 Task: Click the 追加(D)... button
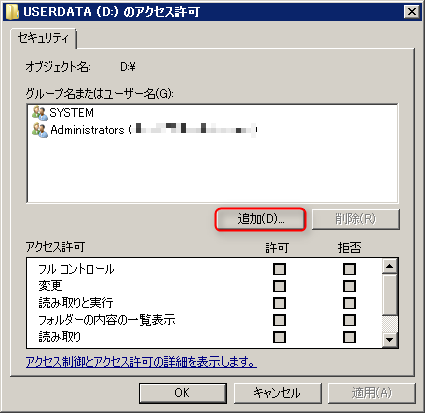[x=260, y=219]
